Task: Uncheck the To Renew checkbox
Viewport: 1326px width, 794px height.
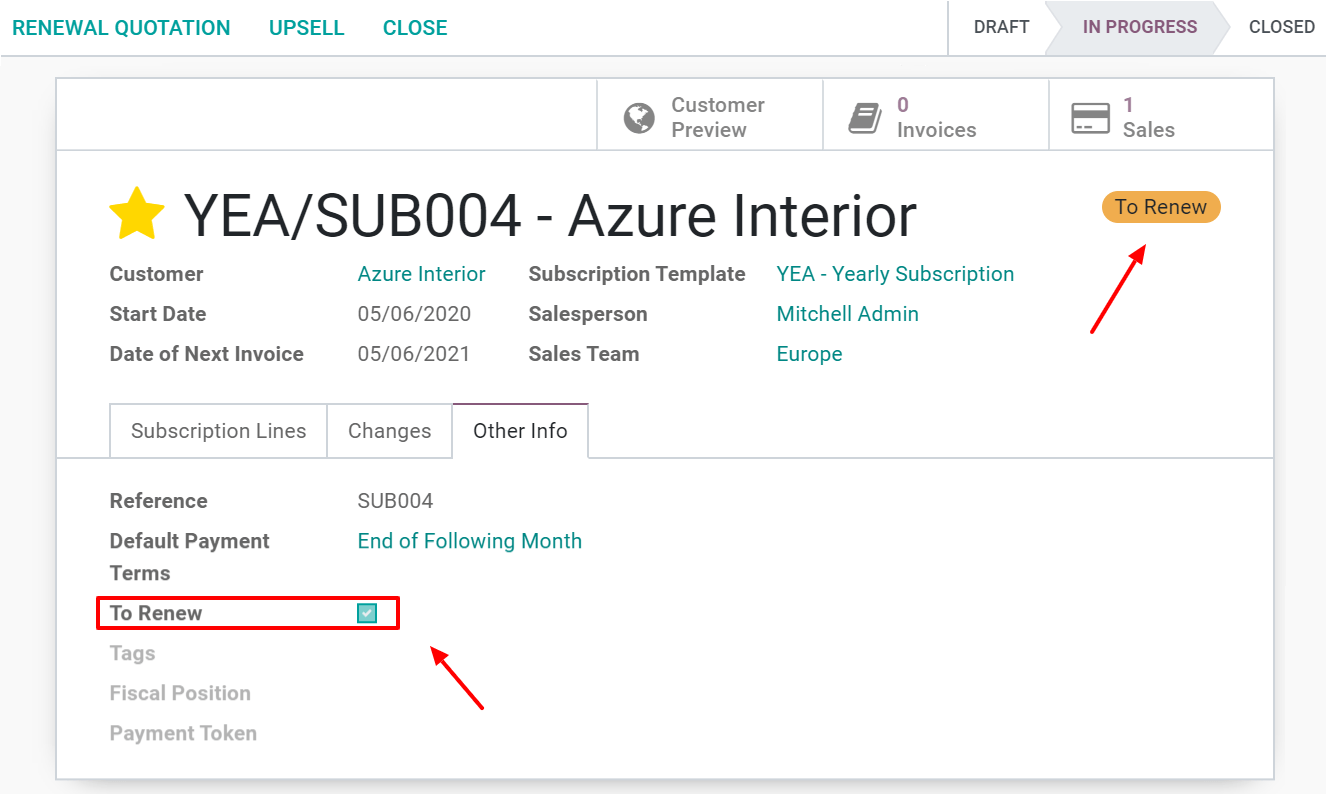Action: coord(366,612)
